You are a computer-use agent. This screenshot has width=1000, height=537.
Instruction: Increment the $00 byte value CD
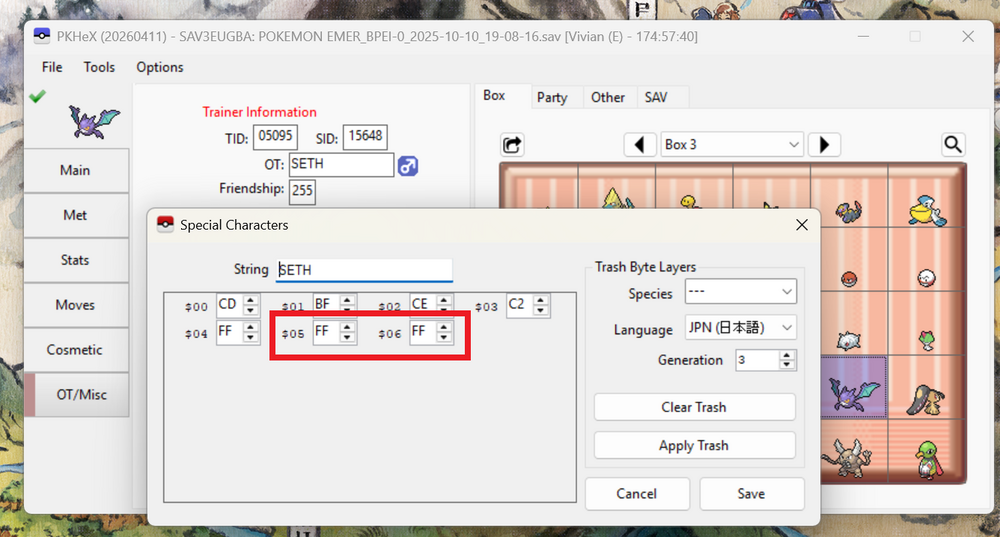point(251,300)
